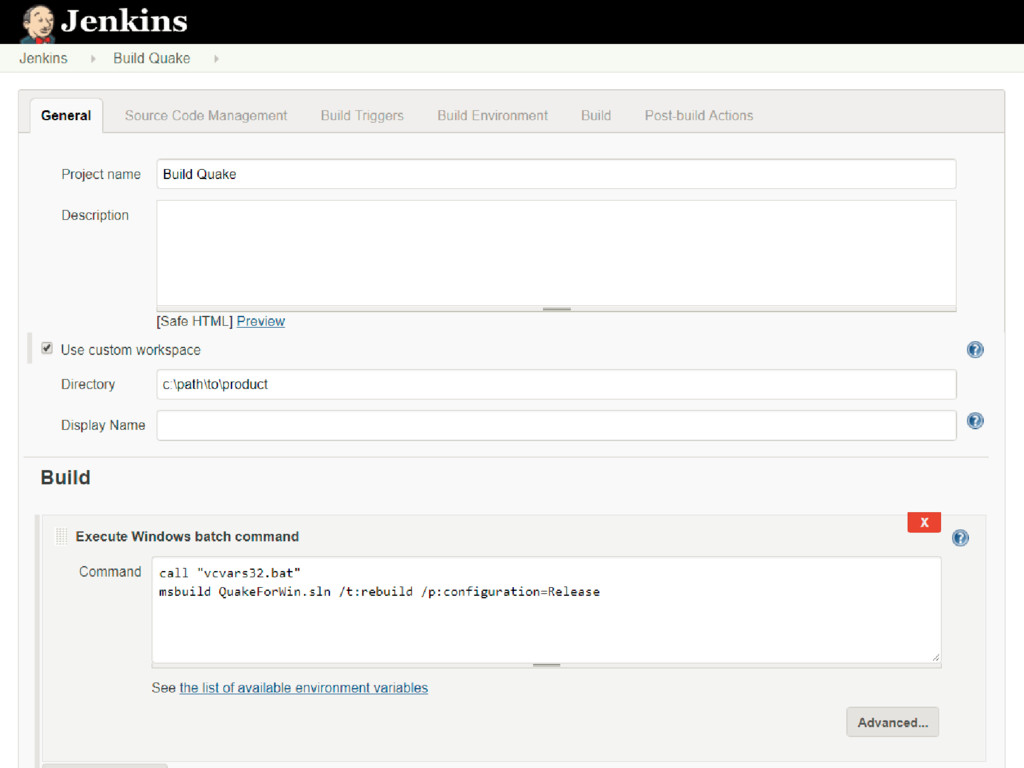Screen dimensions: 1024x768
Task: Open the Post-build Actions tab
Action: [699, 116]
